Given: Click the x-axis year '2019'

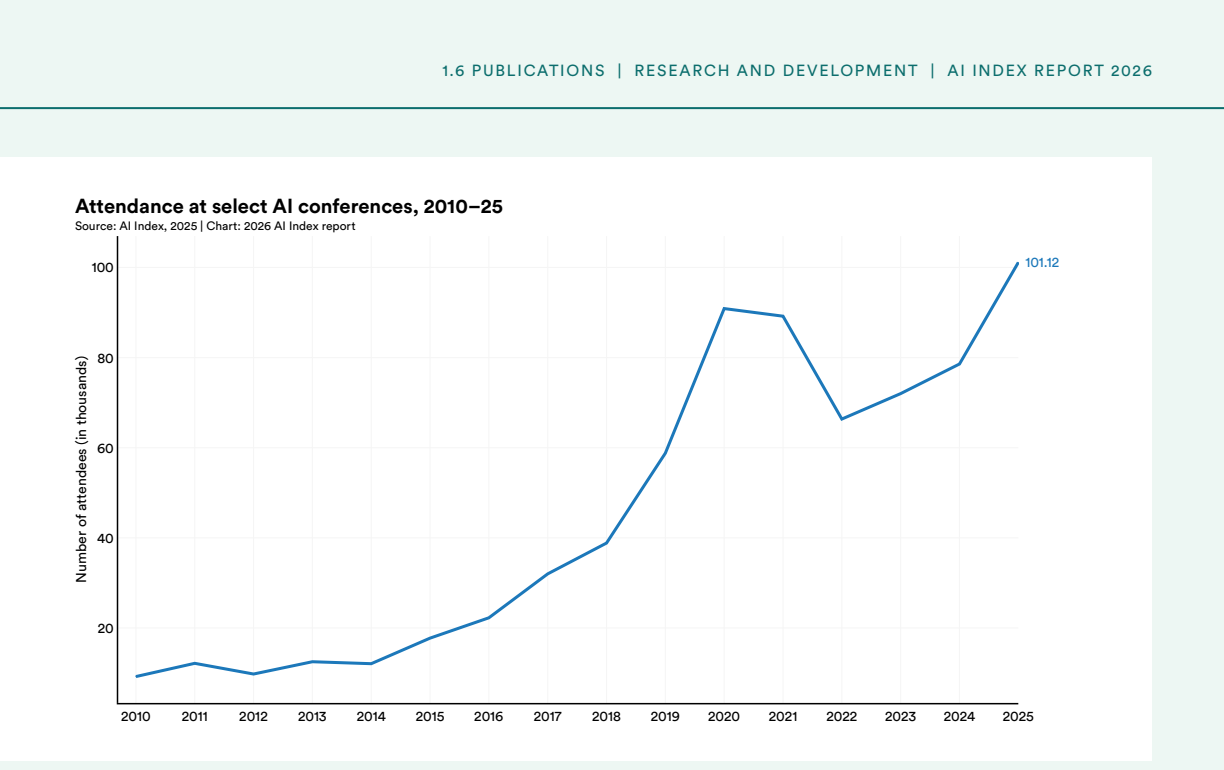Looking at the screenshot, I should pos(665,717).
